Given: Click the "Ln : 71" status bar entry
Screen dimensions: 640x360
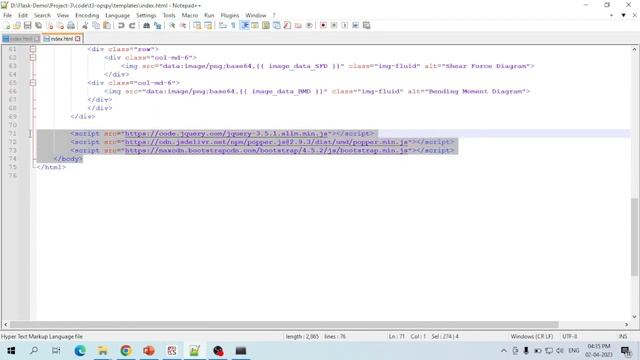Looking at the screenshot, I should click(396, 336).
